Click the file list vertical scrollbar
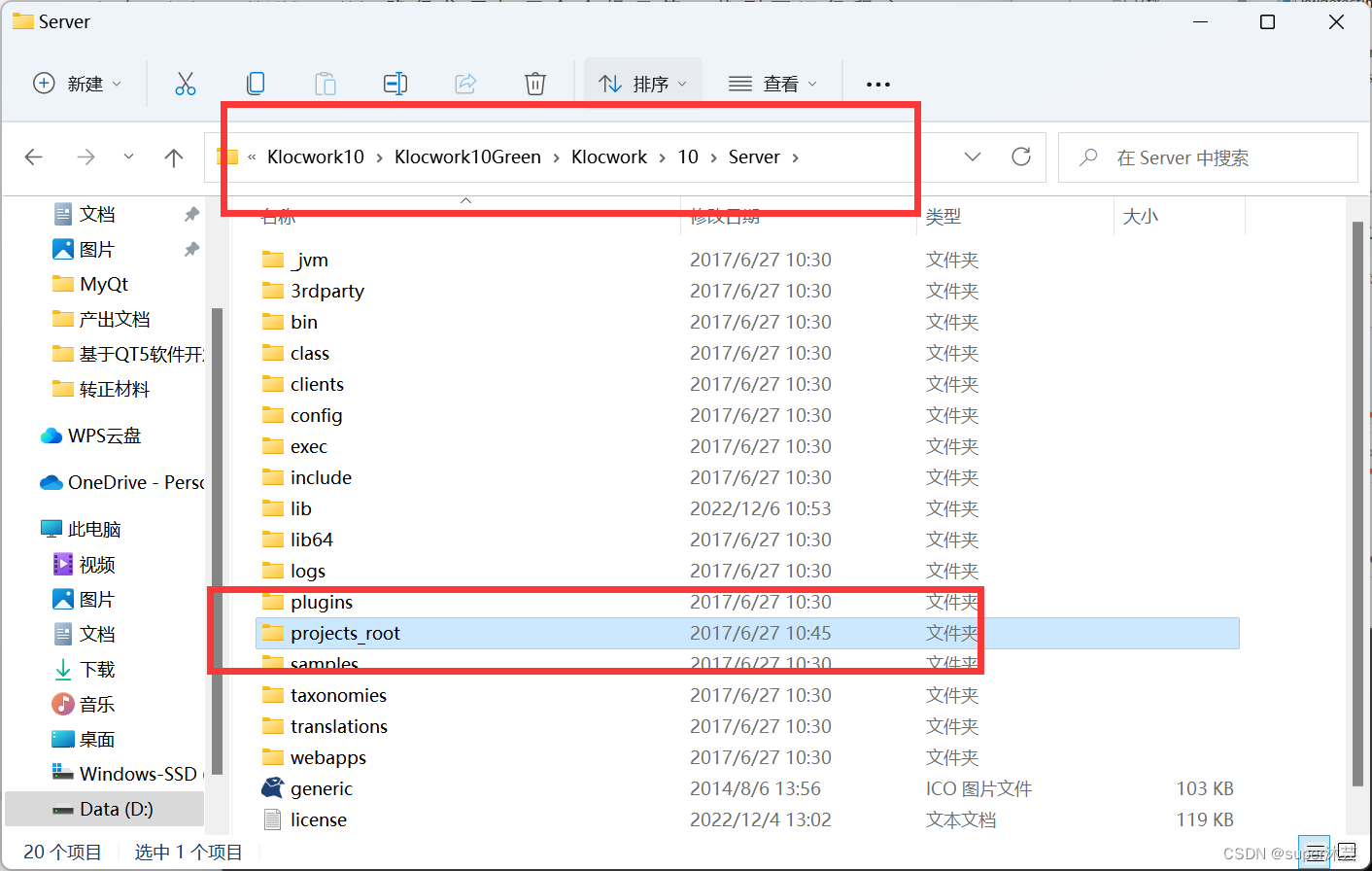 (x=1357, y=504)
